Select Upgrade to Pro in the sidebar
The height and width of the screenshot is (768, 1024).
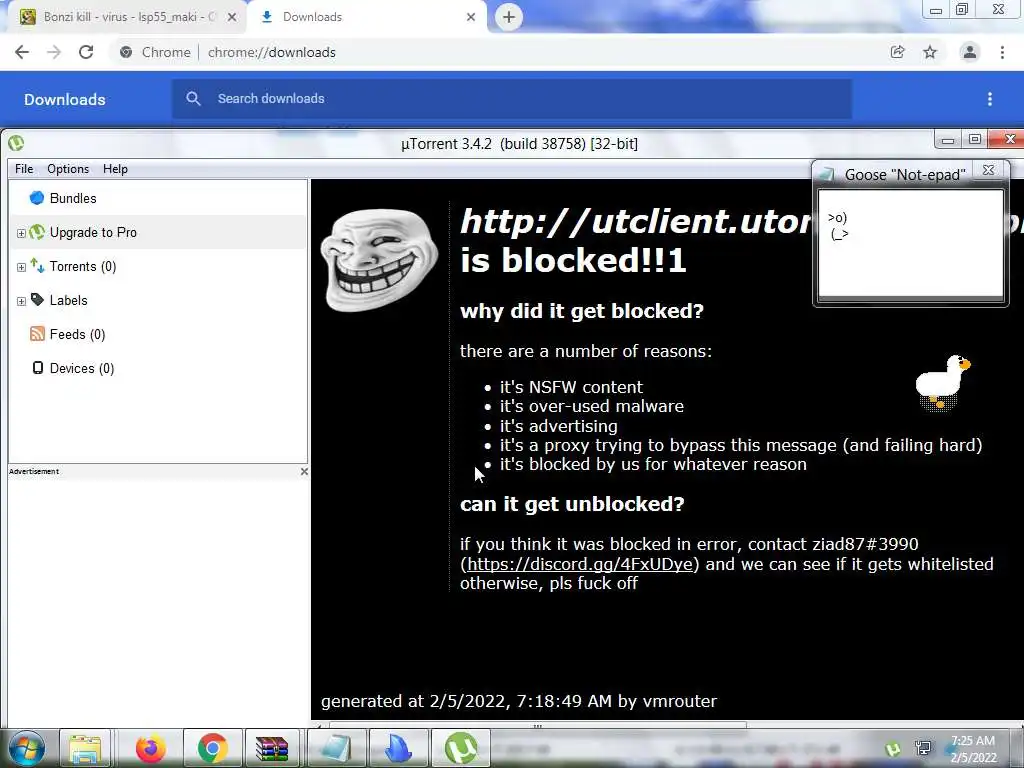[93, 232]
